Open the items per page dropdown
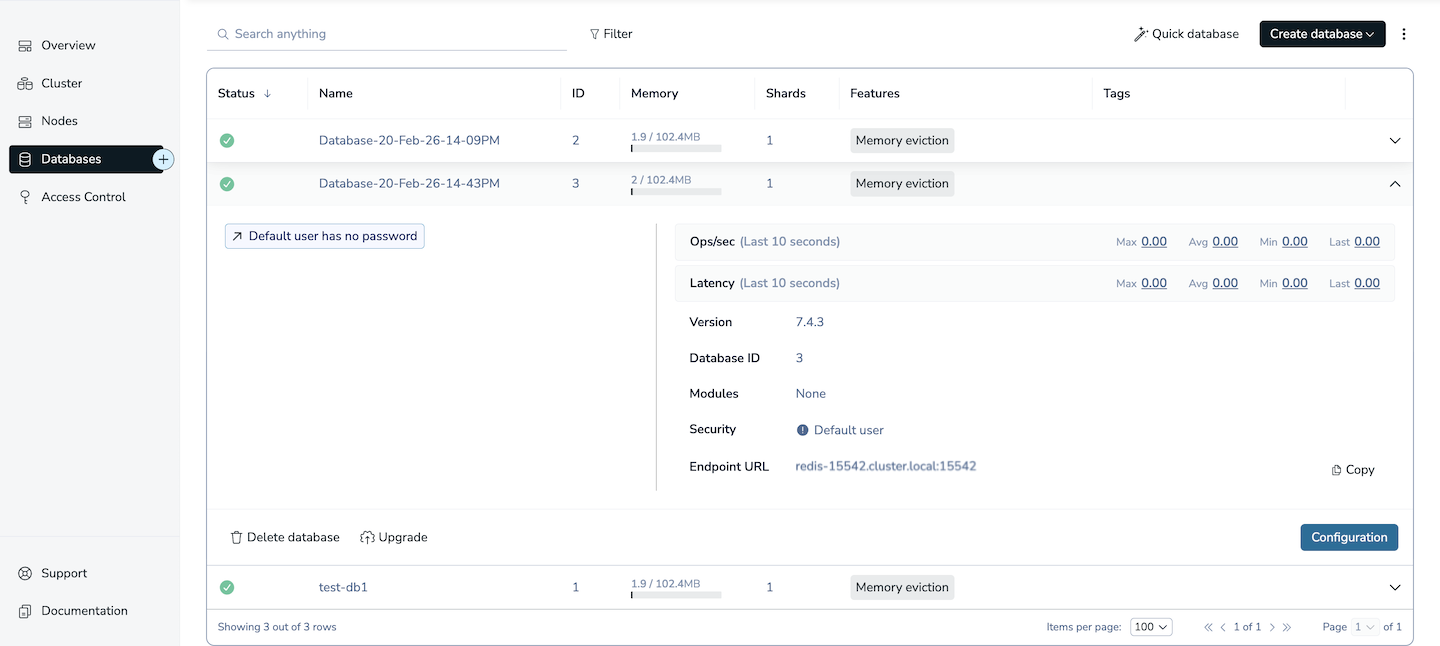Image resolution: width=1440 pixels, height=646 pixels. [x=1150, y=626]
